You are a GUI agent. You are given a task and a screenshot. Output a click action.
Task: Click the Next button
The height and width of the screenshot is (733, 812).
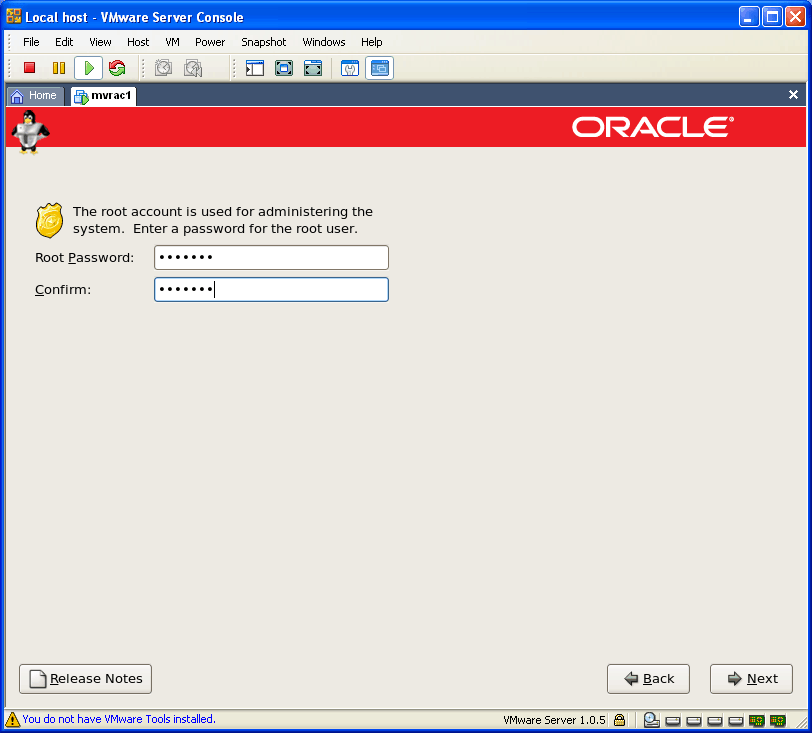(x=751, y=679)
